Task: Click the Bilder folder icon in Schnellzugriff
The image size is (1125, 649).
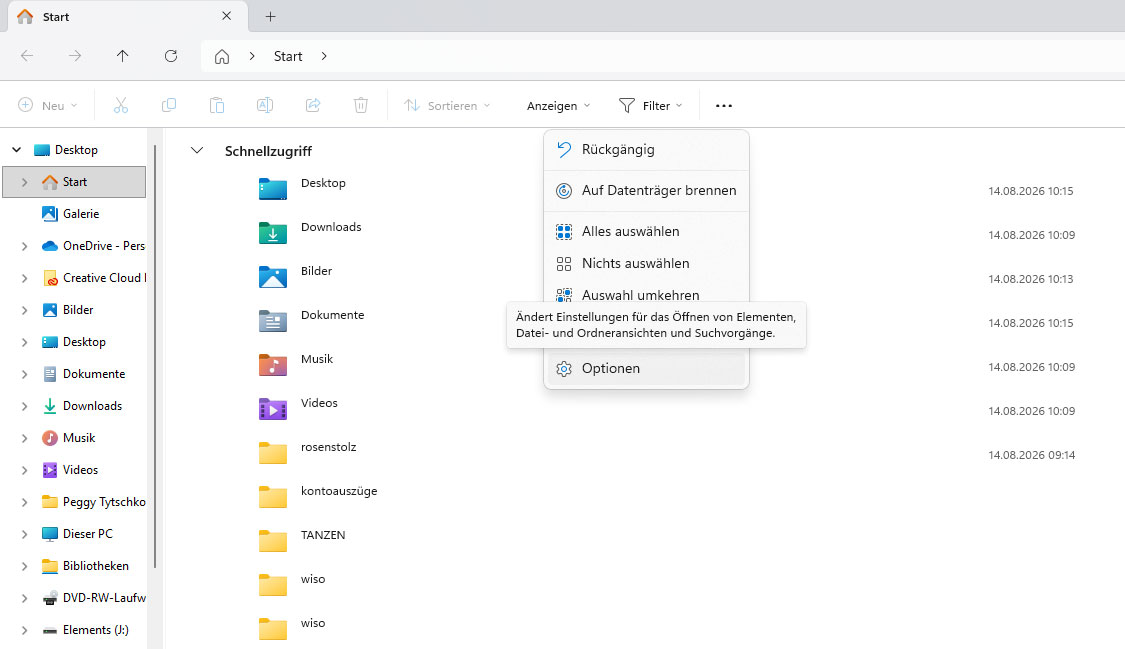Action: tap(273, 277)
